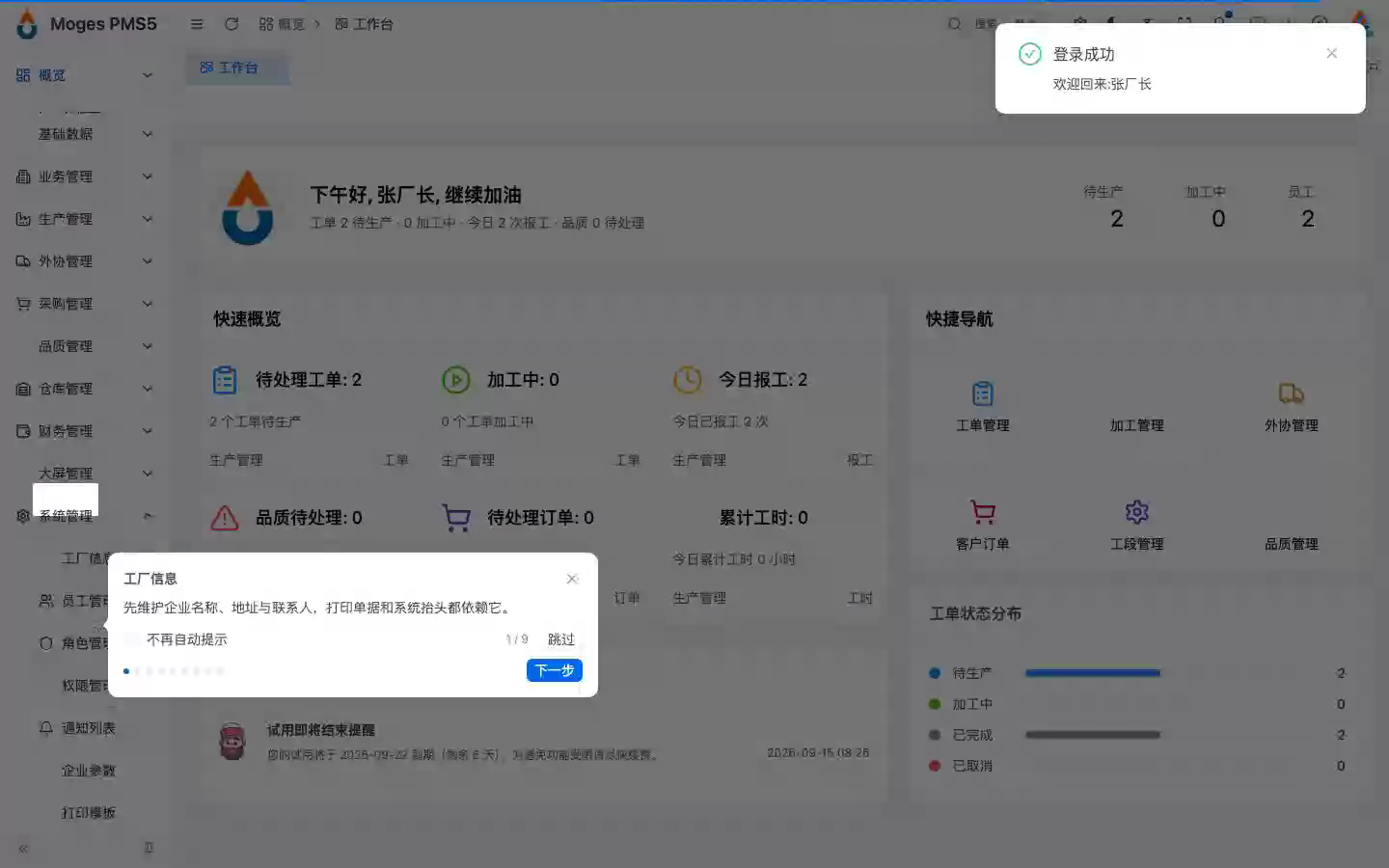This screenshot has width=1389, height=868.
Task: Click the 员工 count 2 in header
Action: tap(1308, 219)
